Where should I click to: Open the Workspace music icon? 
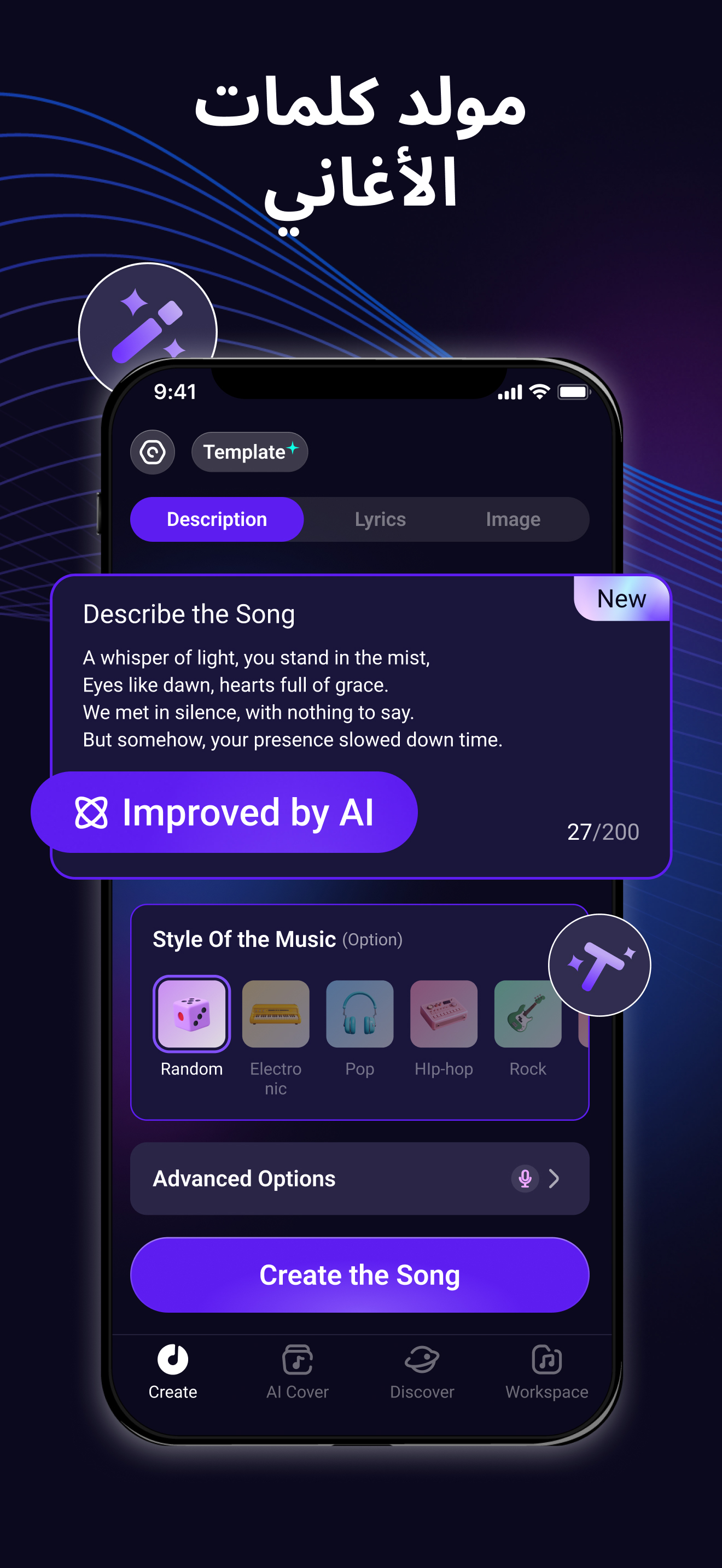pyautogui.click(x=546, y=1360)
